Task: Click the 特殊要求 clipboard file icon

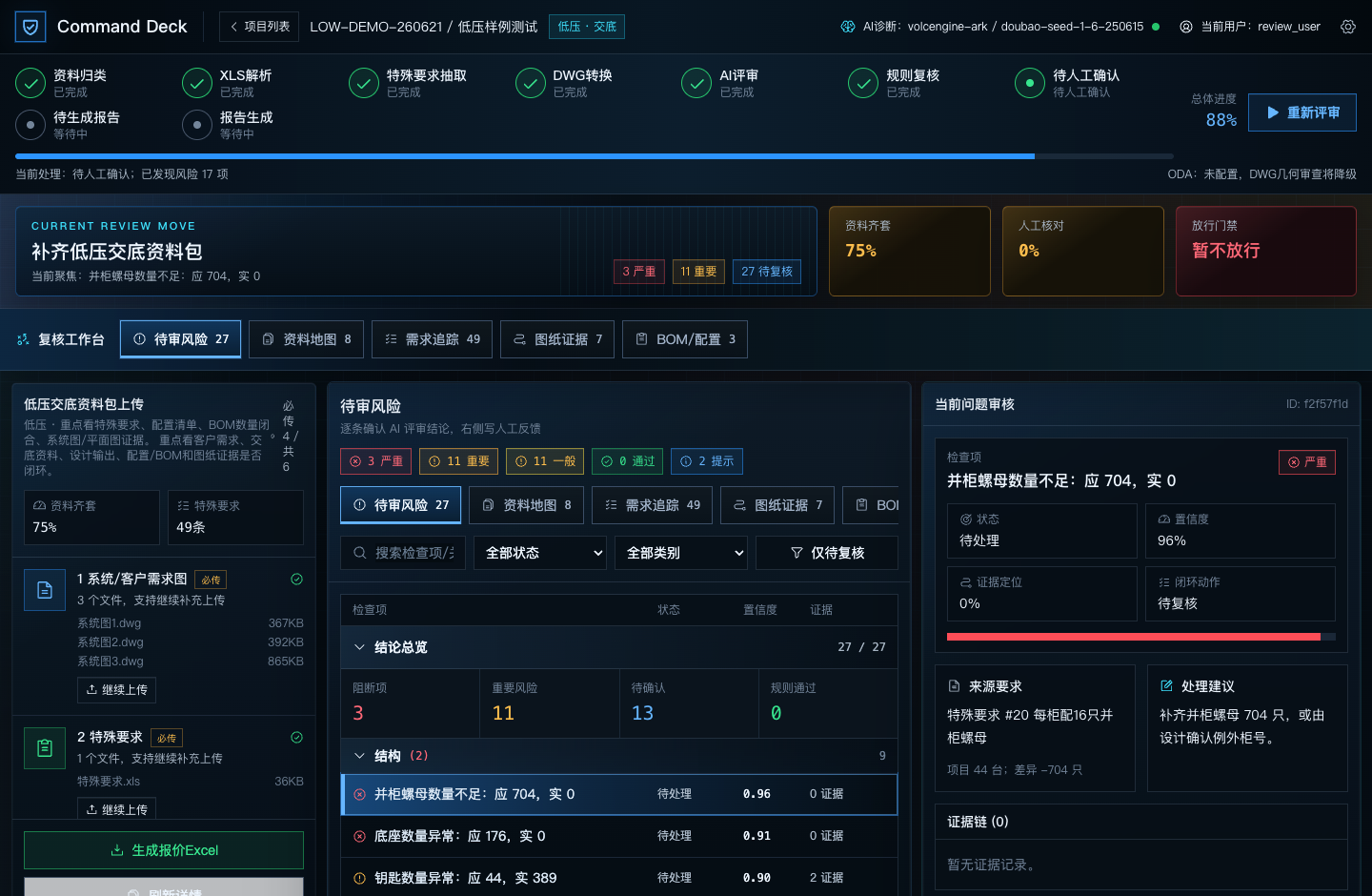Action: (x=45, y=748)
